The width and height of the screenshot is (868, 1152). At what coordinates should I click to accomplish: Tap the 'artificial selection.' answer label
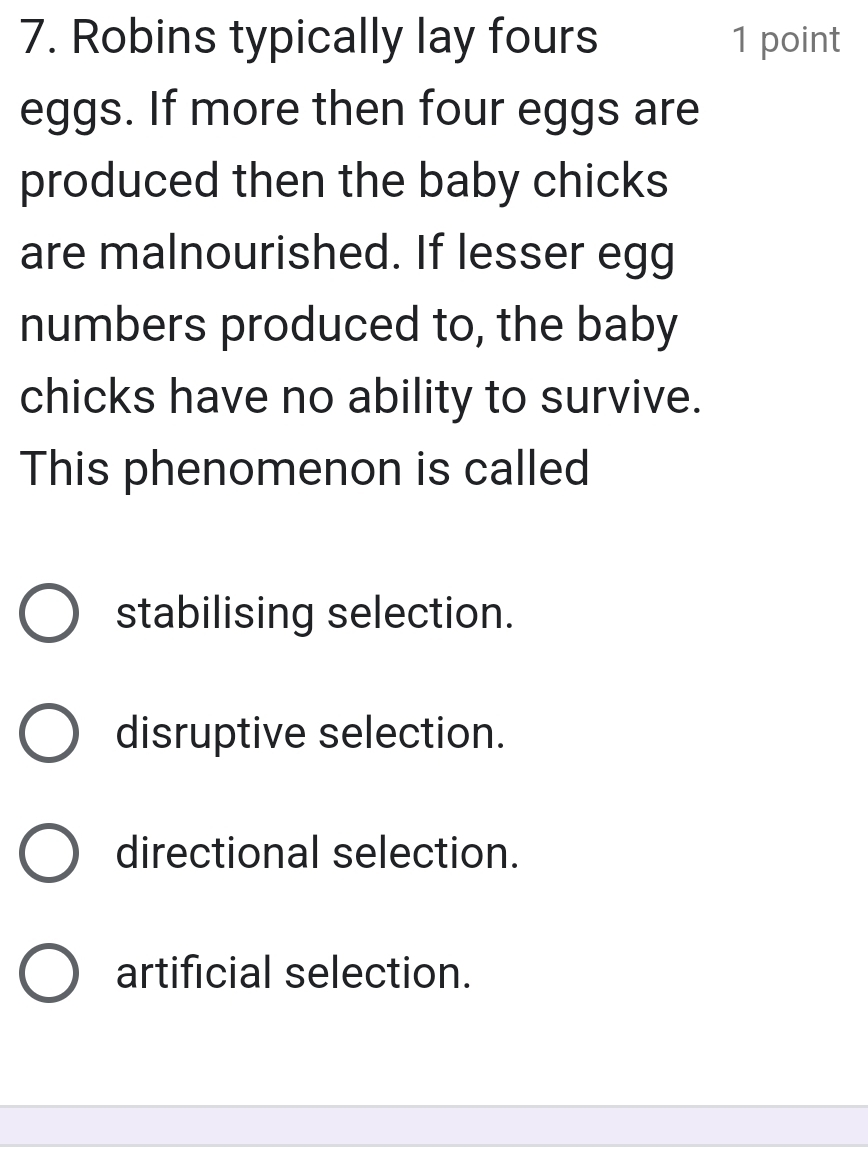[294, 973]
